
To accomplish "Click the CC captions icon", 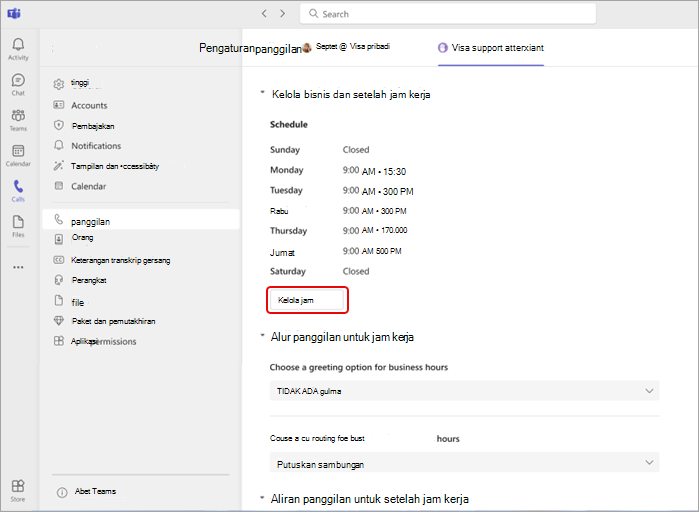I will point(59,260).
